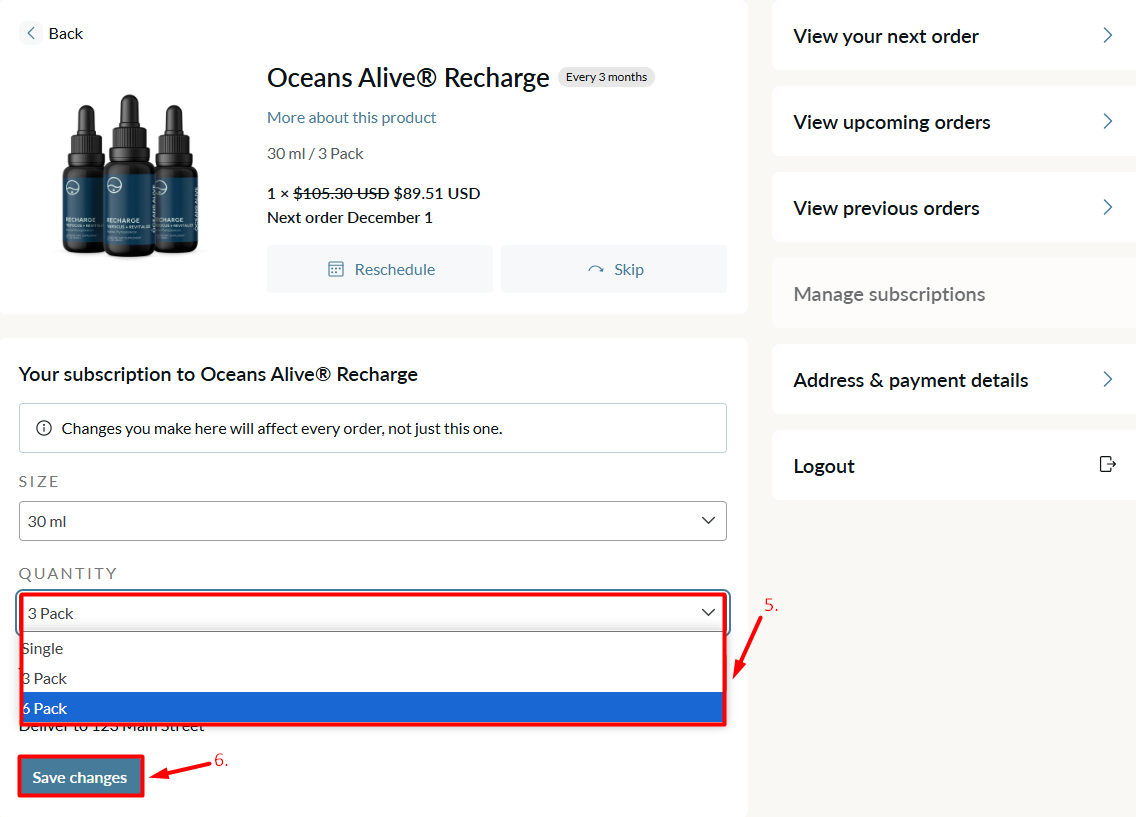Image resolution: width=1136 pixels, height=817 pixels.
Task: Choose 3 Pack from the quantity list
Action: coord(372,678)
